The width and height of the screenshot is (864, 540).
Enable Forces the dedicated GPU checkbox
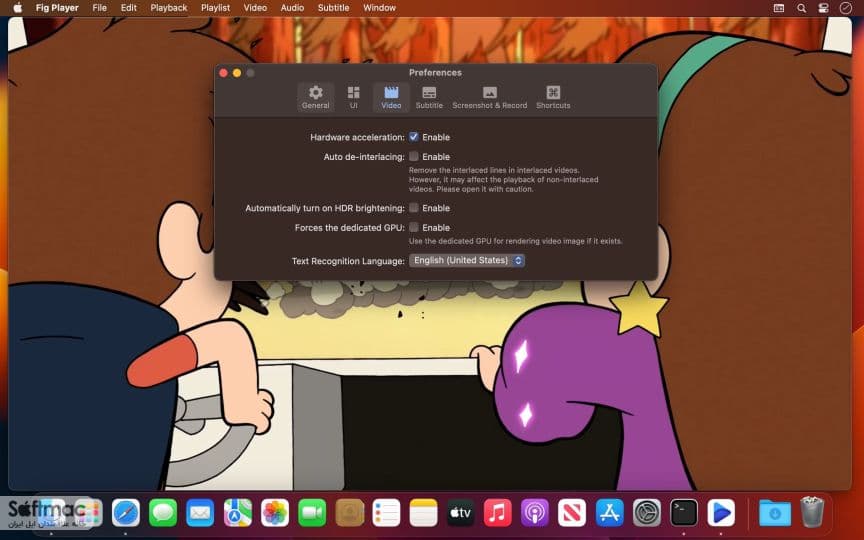[x=414, y=227]
